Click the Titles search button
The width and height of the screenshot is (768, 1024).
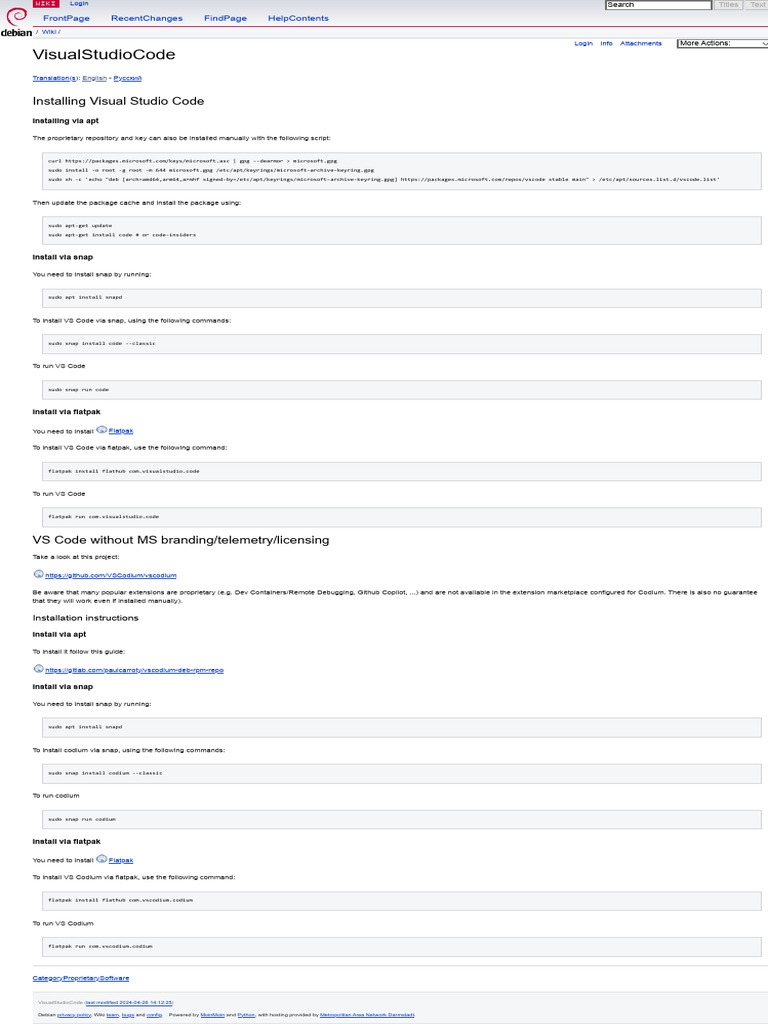pyautogui.click(x=729, y=5)
